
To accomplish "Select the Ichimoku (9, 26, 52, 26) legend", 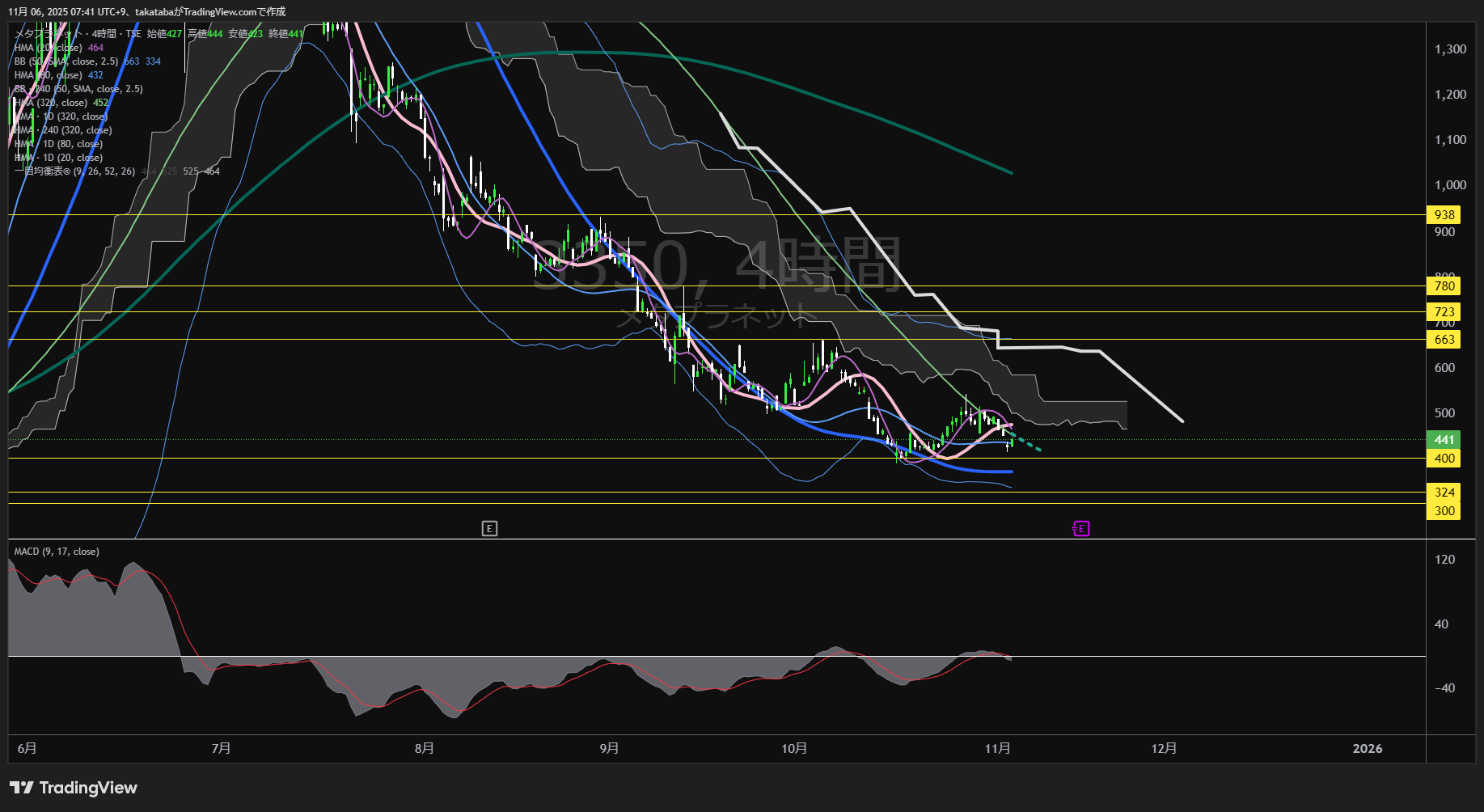I will [x=74, y=171].
